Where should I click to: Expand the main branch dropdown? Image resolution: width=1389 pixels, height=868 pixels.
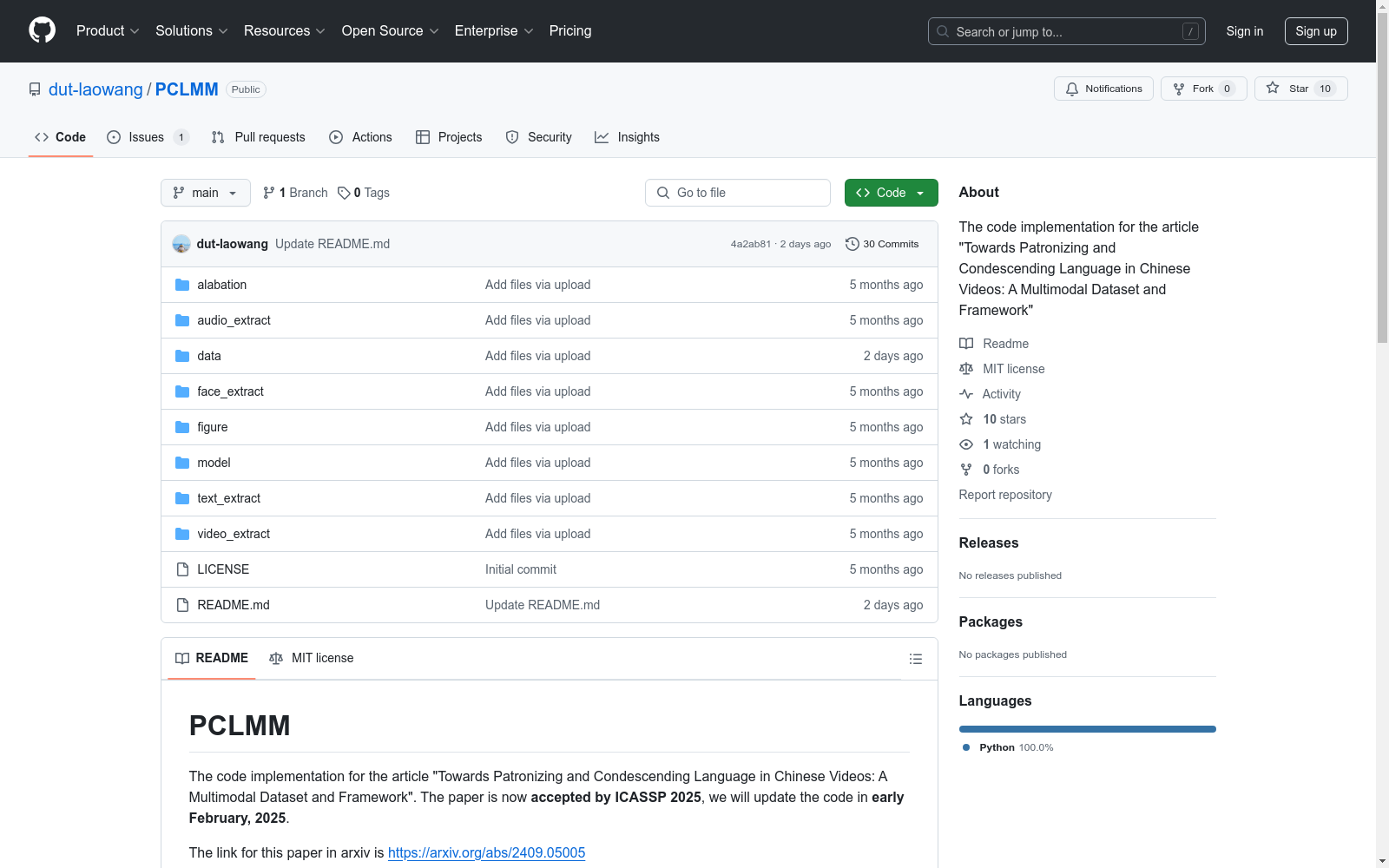[x=205, y=193]
